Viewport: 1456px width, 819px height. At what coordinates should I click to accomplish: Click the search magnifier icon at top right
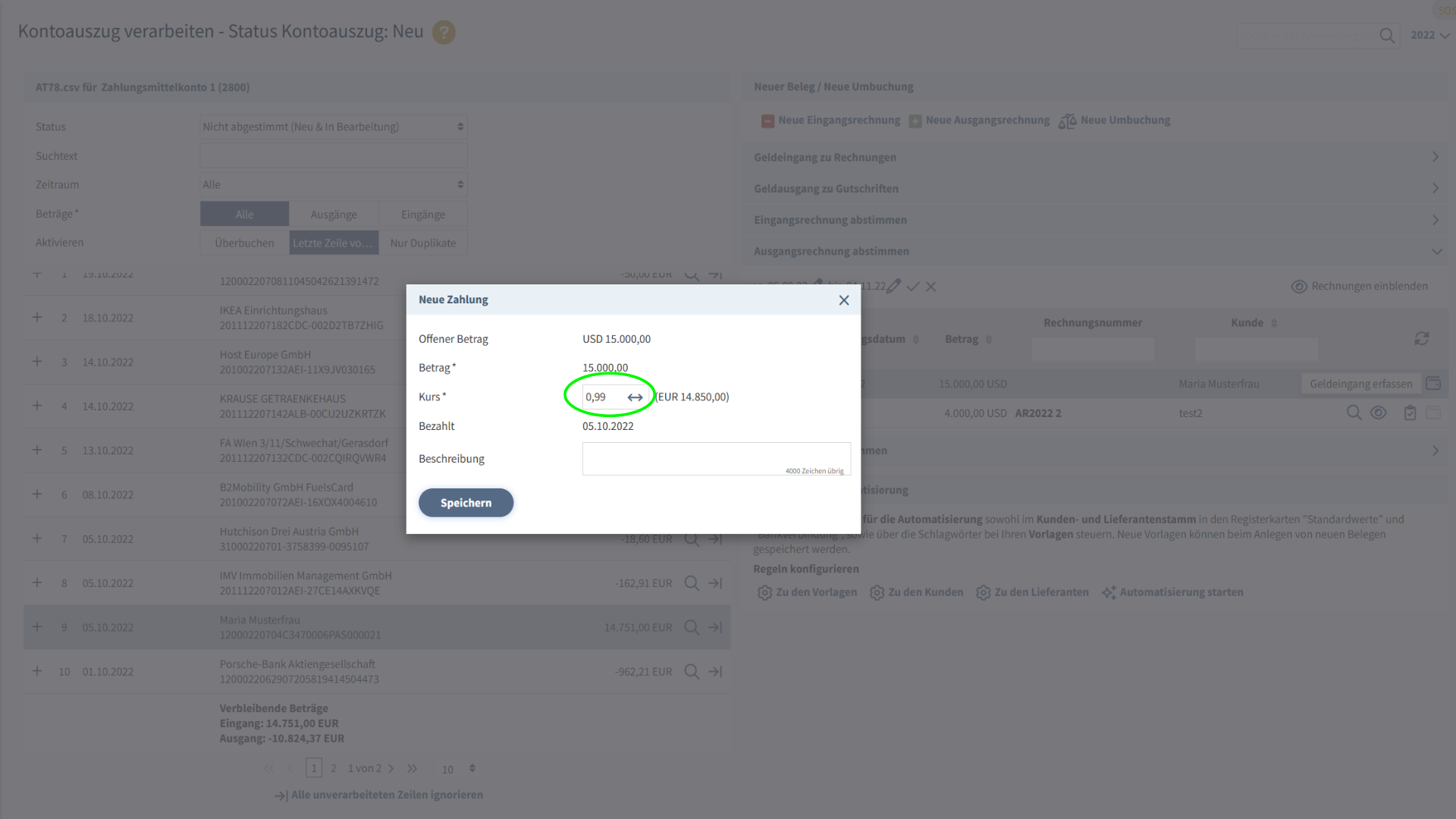coord(1386,36)
